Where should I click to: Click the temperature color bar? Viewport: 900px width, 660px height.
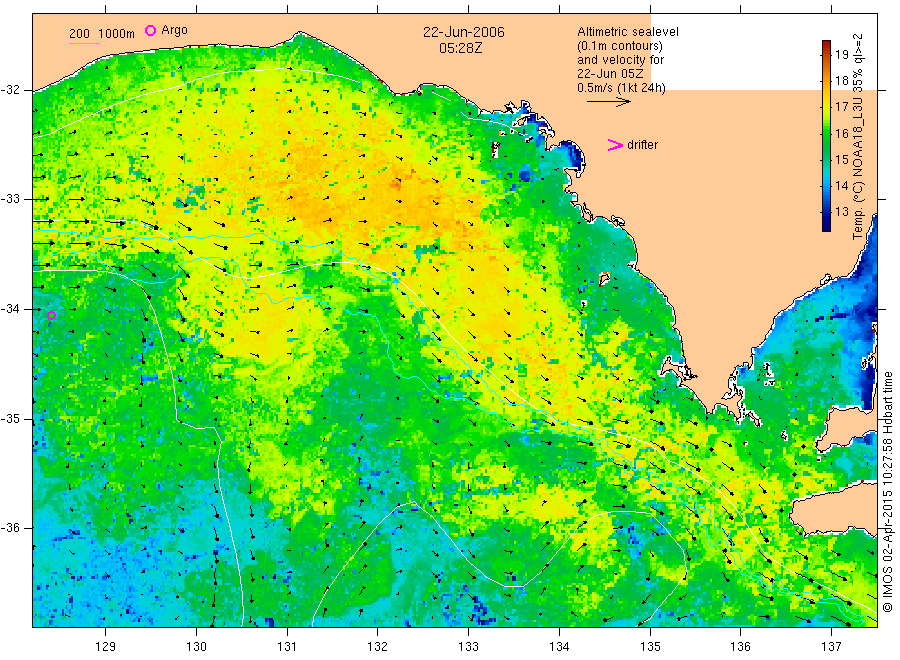pyautogui.click(x=826, y=136)
